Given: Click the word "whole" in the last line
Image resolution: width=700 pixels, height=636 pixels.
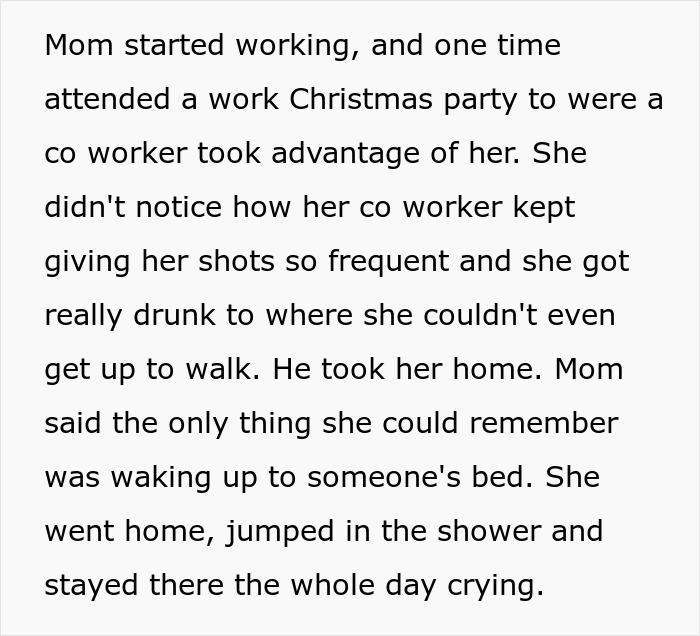Looking at the screenshot, I should point(333,585).
